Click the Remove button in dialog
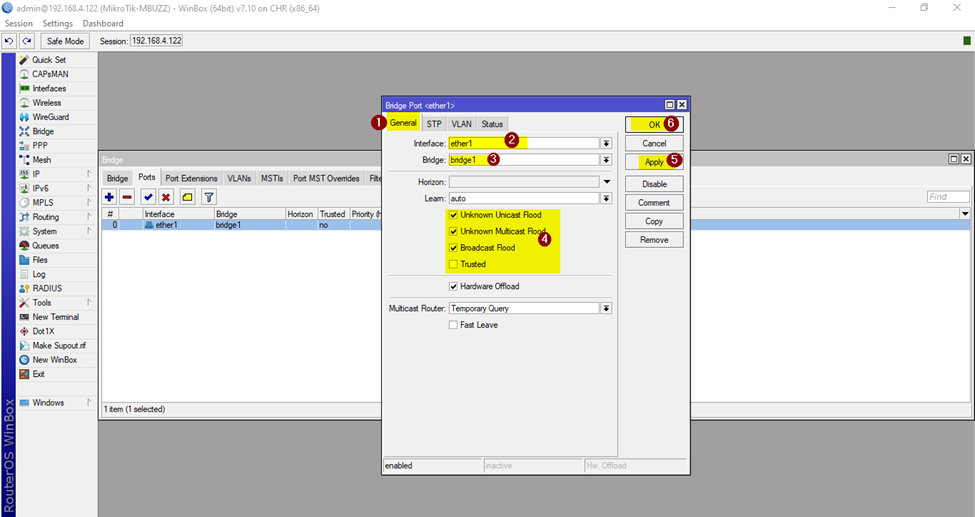Viewport: 975px width, 517px height. point(654,240)
